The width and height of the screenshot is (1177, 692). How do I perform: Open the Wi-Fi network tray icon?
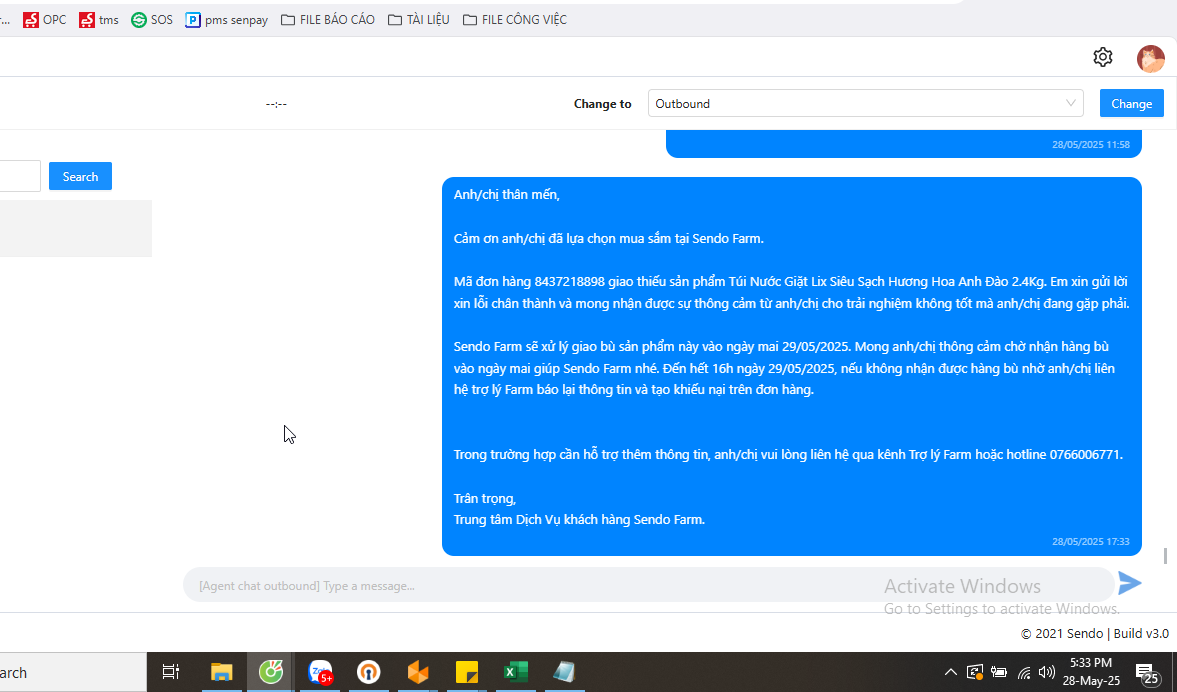tap(1024, 672)
